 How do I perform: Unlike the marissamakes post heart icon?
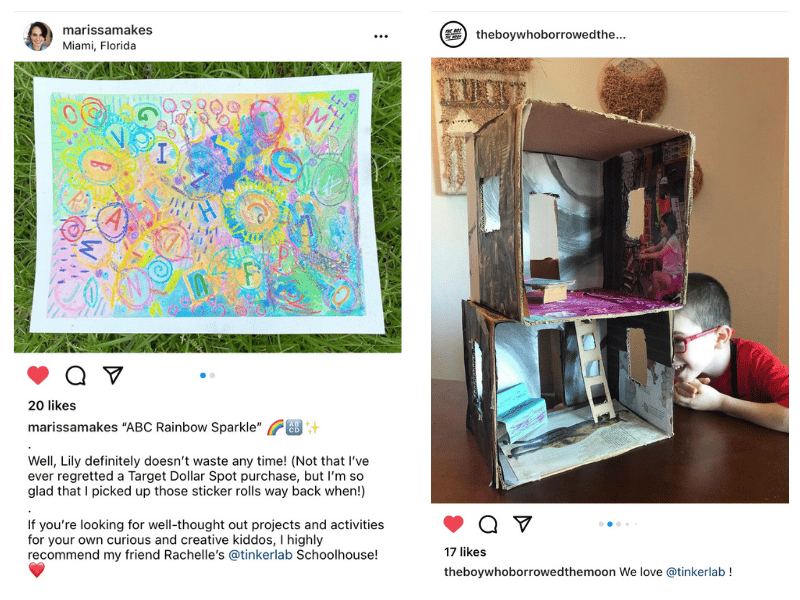[38, 376]
